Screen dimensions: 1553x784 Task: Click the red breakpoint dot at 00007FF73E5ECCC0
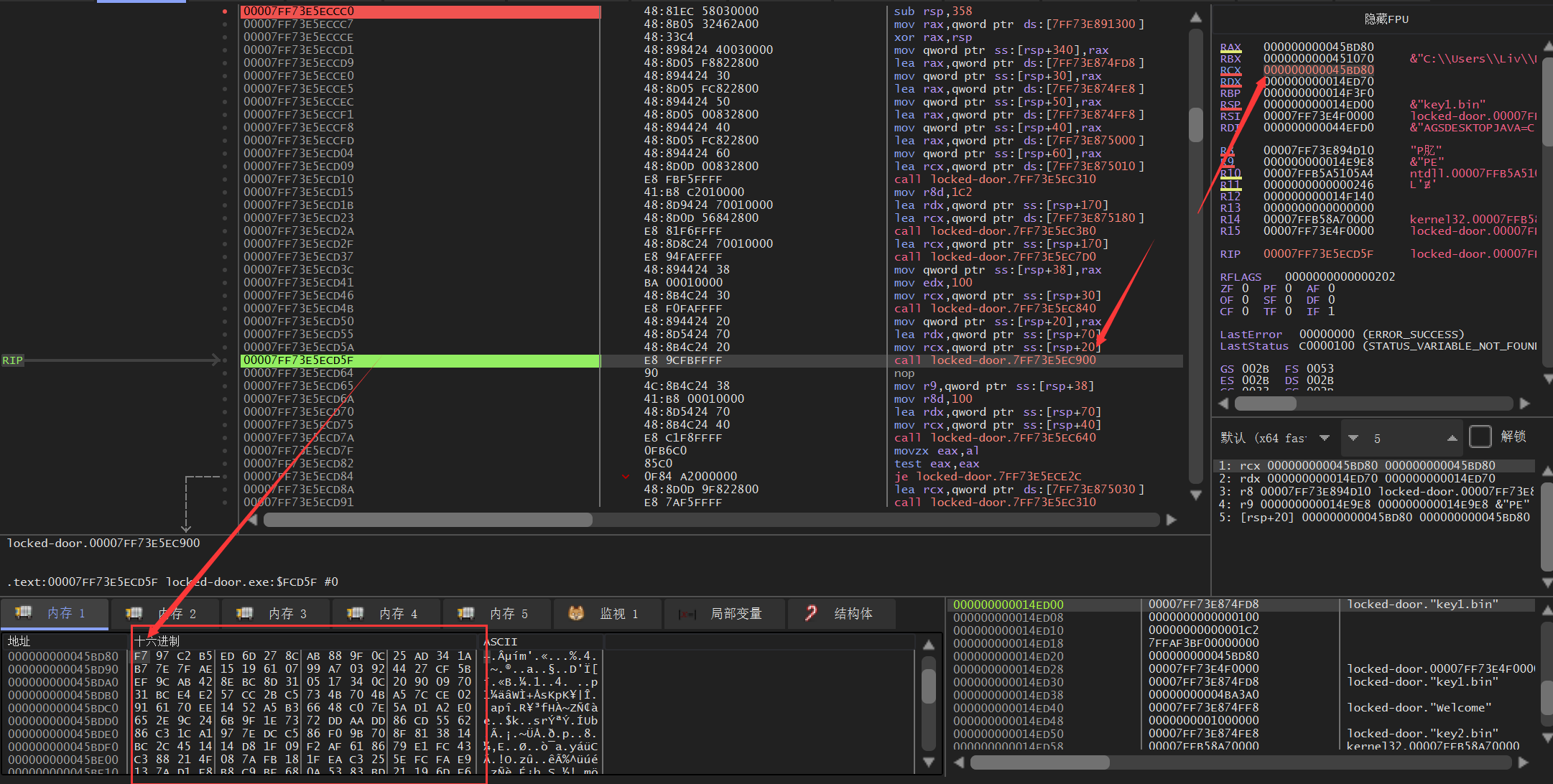click(225, 11)
